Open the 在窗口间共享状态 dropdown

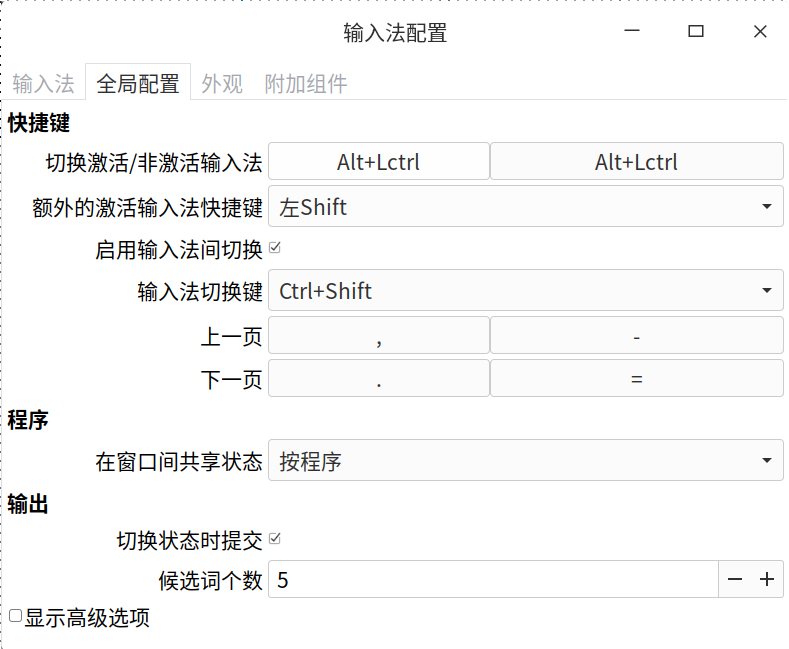coord(525,461)
